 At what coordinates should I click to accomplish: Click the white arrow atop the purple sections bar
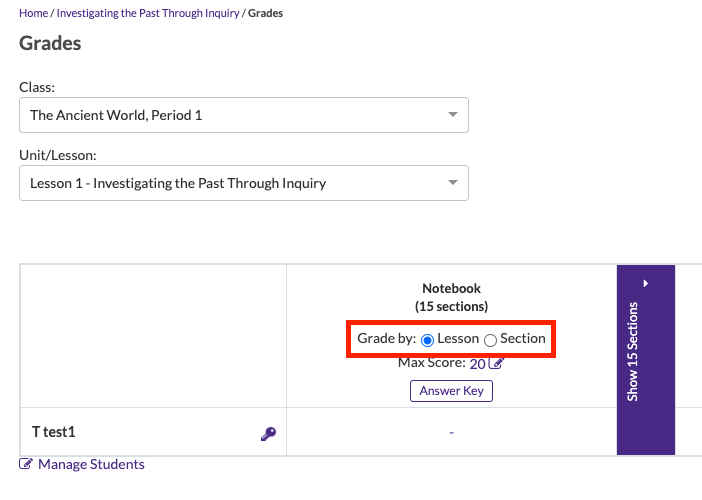(646, 284)
